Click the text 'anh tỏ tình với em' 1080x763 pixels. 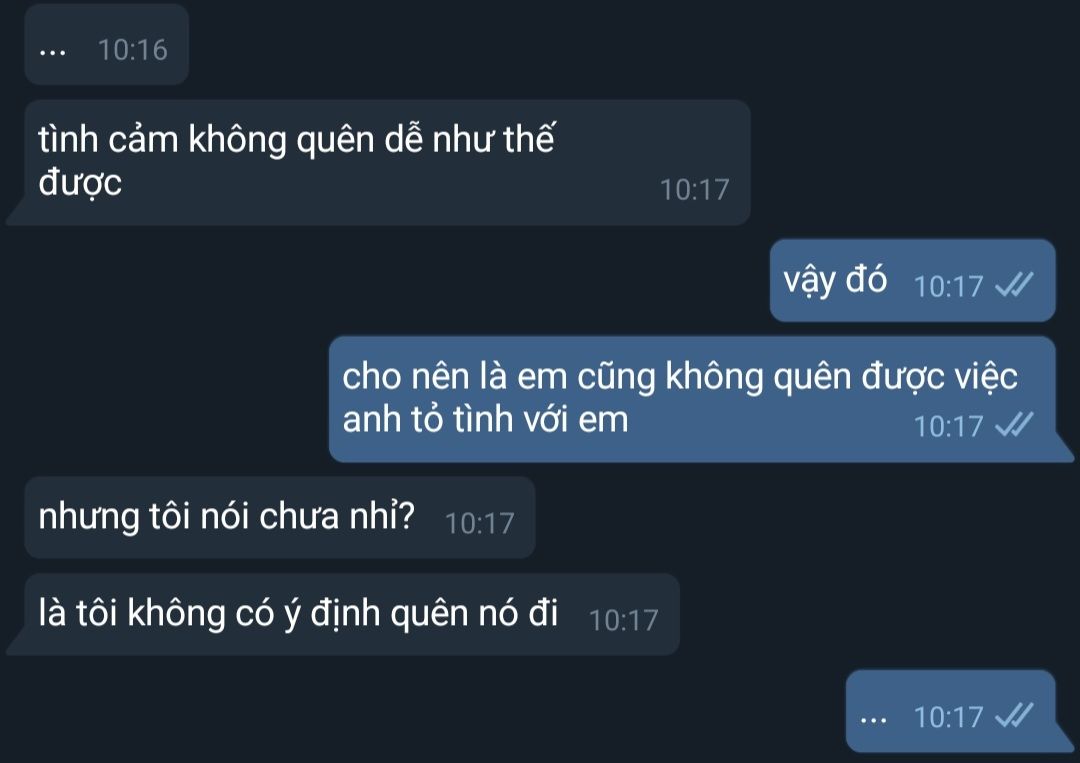486,419
